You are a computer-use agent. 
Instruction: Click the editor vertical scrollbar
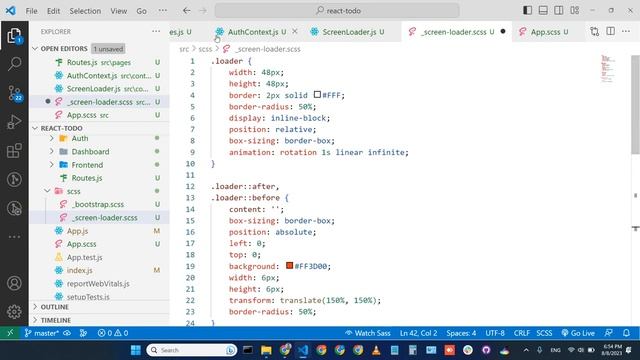pos(636,105)
